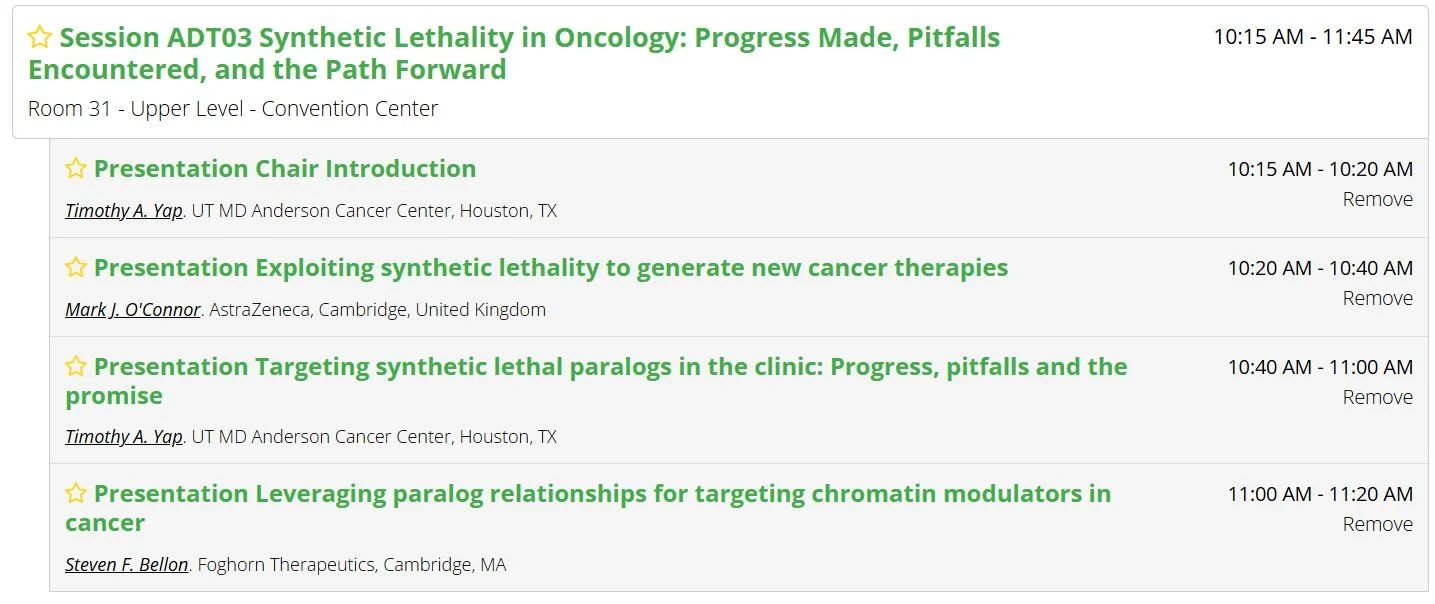Click the star beside Chair Introduction presentation
This screenshot has width=1435, height=604.
[76, 168]
